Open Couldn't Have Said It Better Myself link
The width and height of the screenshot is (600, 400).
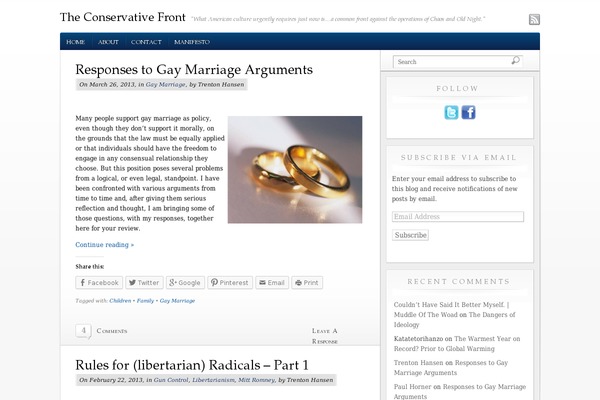point(452,310)
